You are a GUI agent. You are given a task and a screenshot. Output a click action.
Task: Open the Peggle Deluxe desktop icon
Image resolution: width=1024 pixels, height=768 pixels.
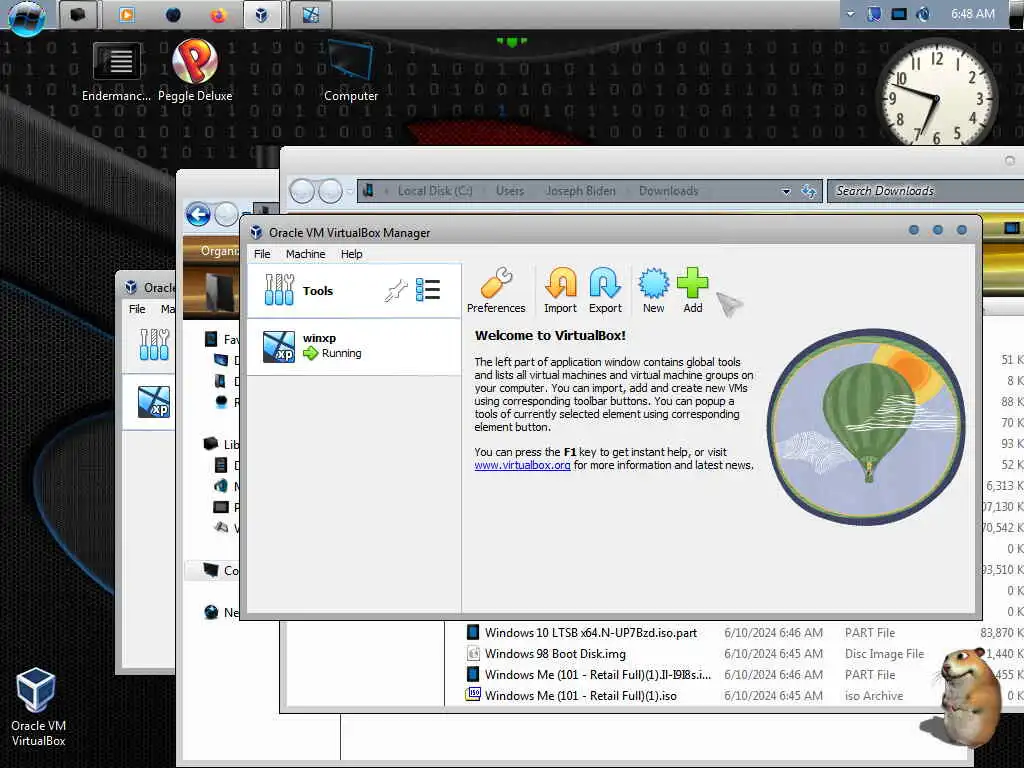click(x=195, y=70)
